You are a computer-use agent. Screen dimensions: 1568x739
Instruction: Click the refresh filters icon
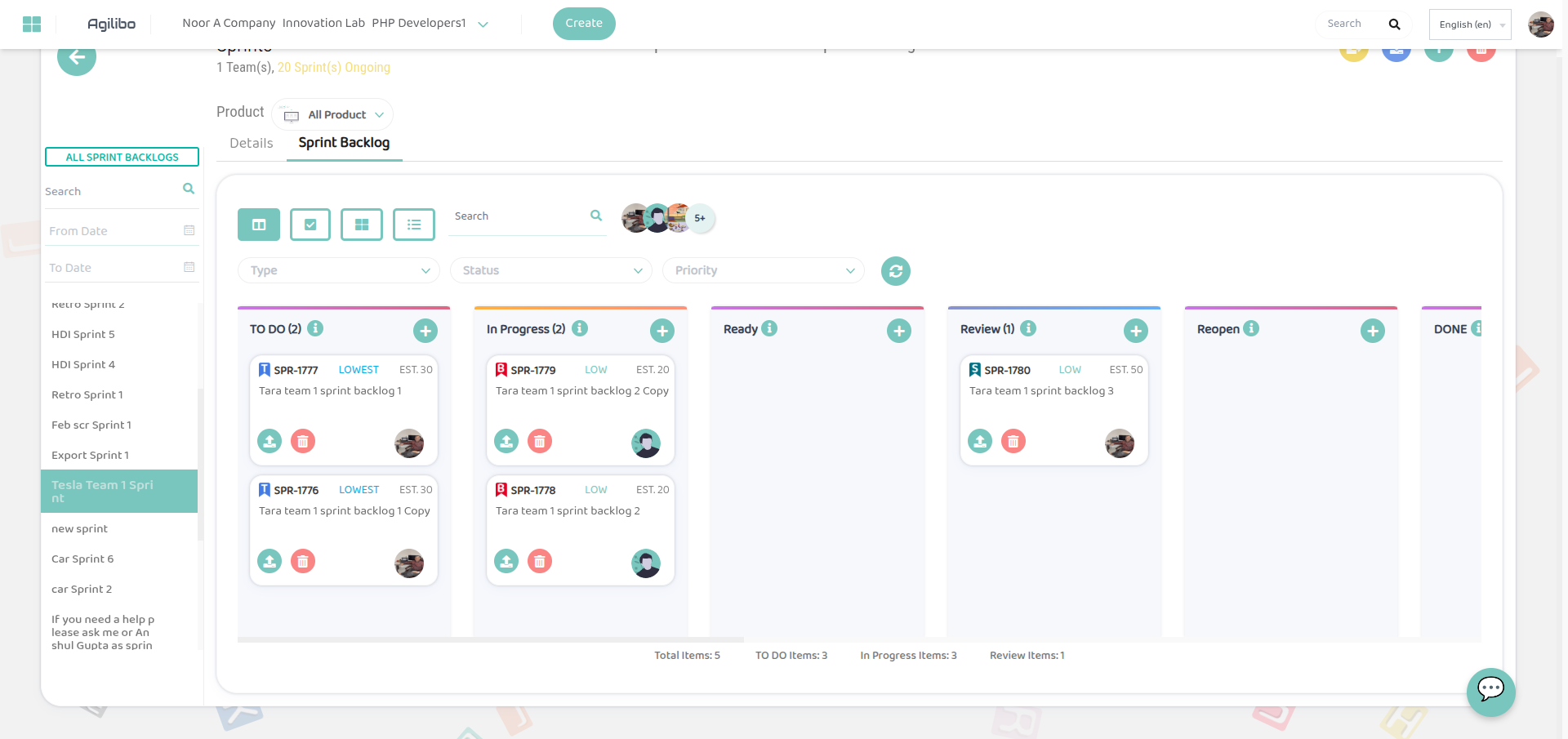click(x=896, y=271)
